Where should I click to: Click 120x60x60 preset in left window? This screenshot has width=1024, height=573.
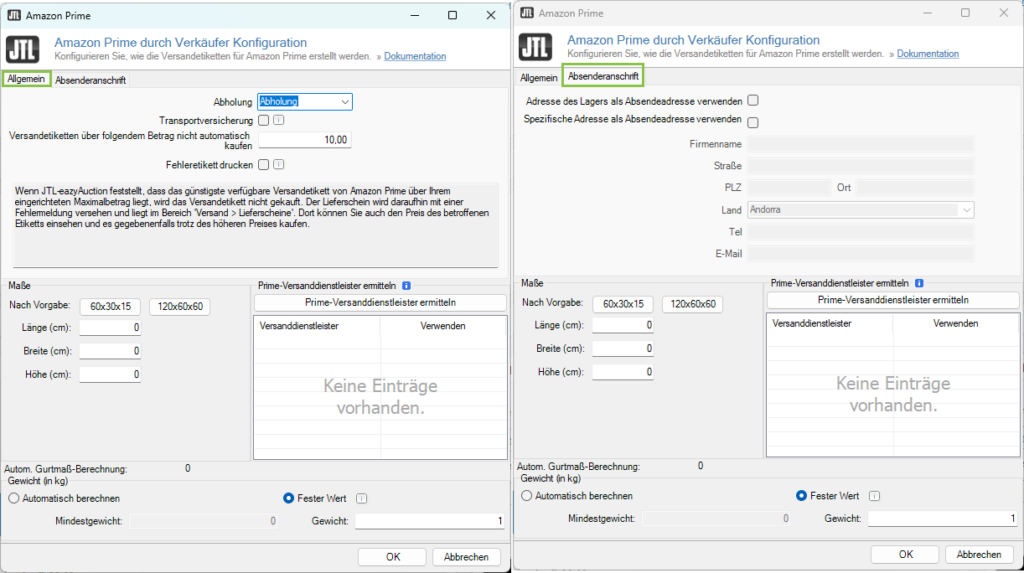pyautogui.click(x=180, y=306)
